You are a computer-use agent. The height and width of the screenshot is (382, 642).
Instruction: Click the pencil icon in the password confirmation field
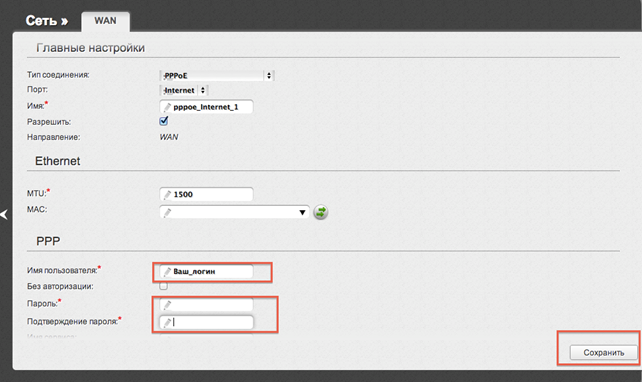pyautogui.click(x=167, y=323)
